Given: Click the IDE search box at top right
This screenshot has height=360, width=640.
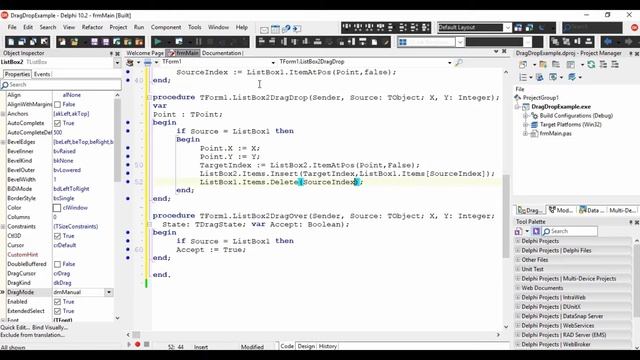Looking at the screenshot, I should tap(592, 28).
